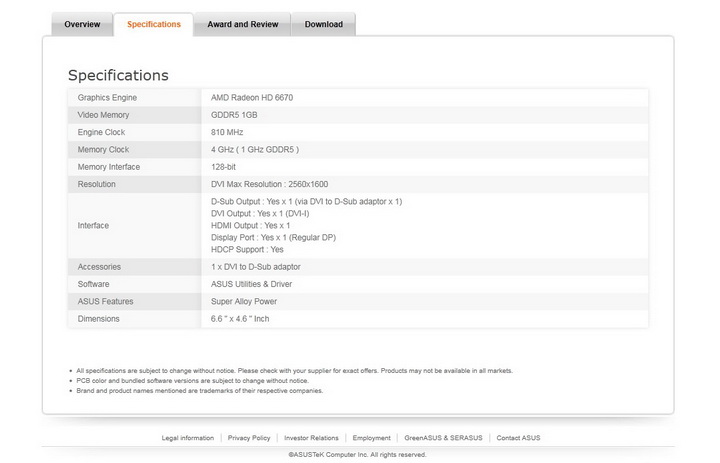720x463 pixels.
Task: Select the Software row label
Action: pyautogui.click(x=93, y=284)
